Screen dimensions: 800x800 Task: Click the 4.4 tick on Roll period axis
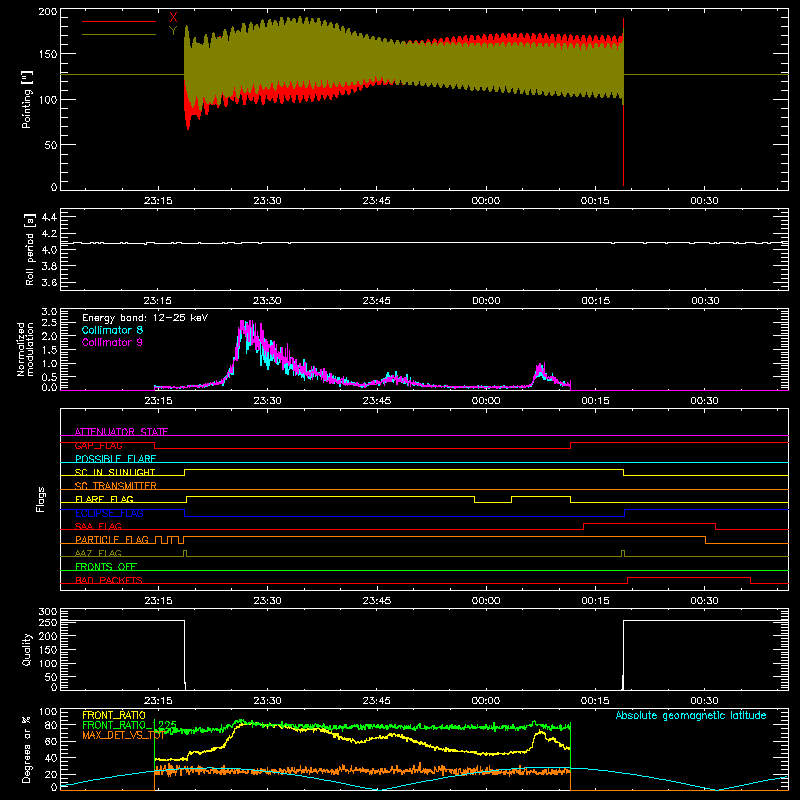tap(49, 217)
